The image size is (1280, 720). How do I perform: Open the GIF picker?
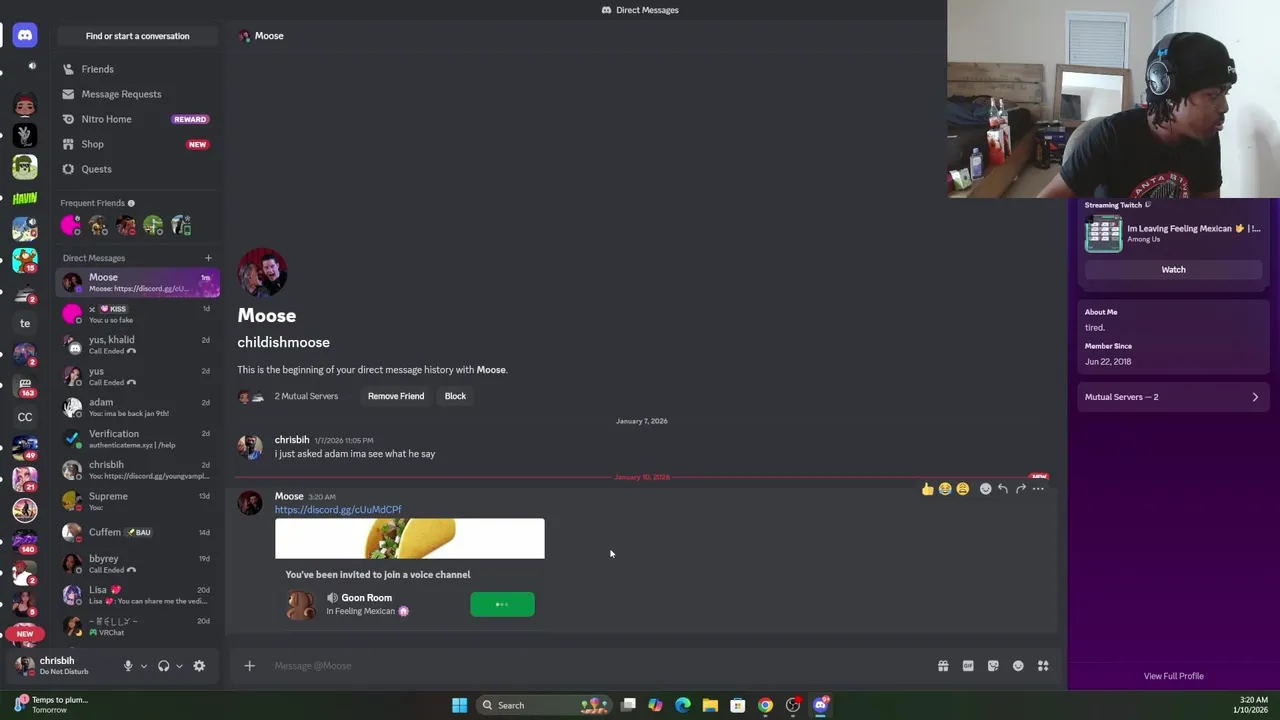pos(968,666)
